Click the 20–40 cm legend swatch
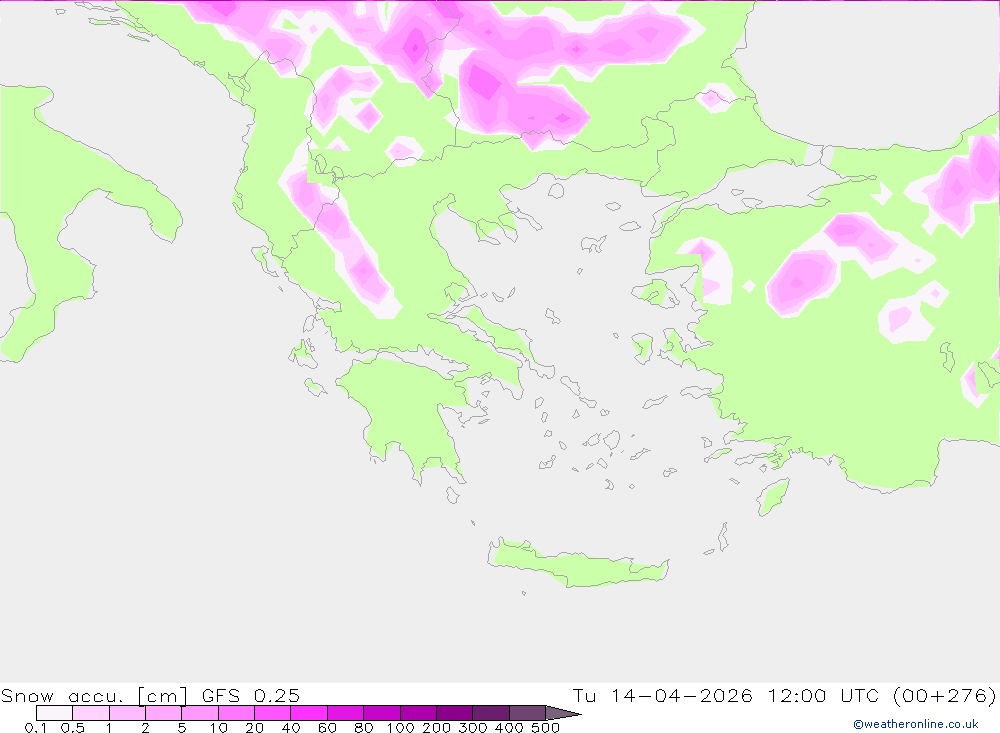The height and width of the screenshot is (733, 1000). coord(273,713)
